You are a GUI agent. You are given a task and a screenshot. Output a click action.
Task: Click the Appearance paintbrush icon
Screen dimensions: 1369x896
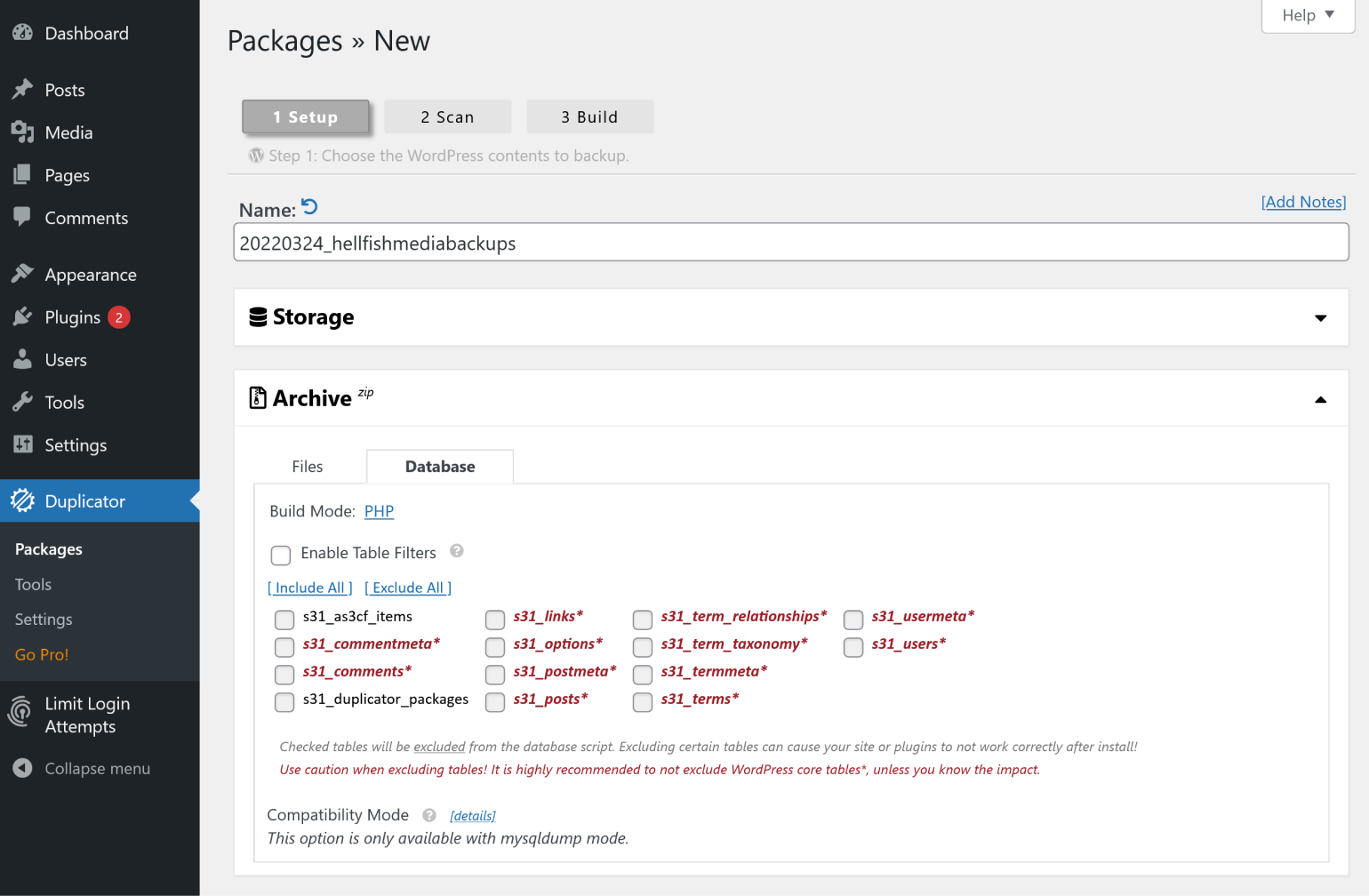[x=22, y=275]
